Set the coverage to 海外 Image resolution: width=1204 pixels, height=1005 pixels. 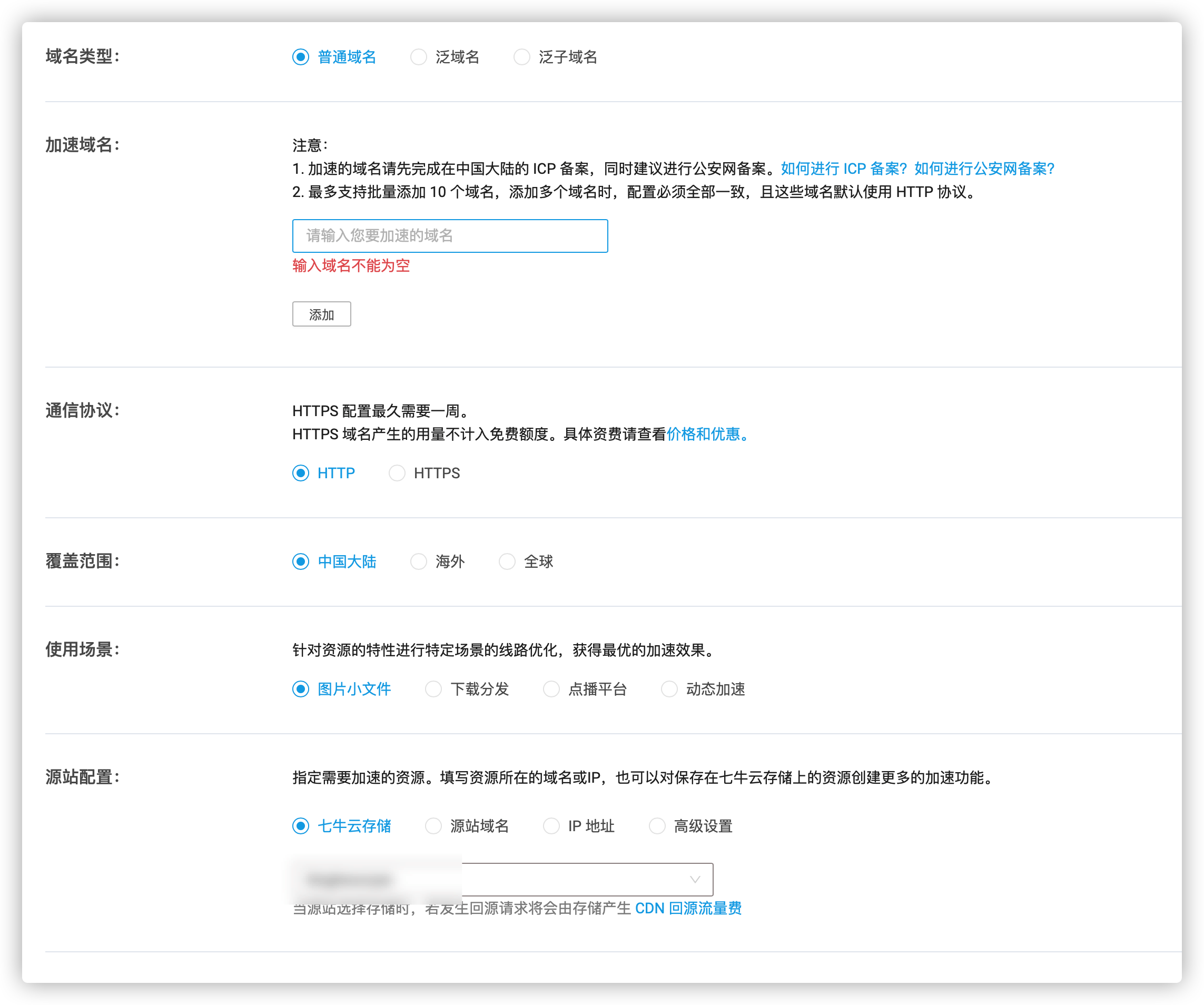tap(419, 561)
